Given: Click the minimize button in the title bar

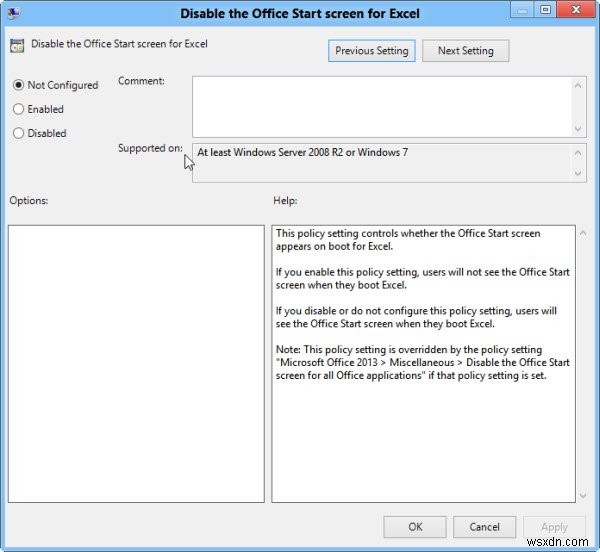Looking at the screenshot, I should click(522, 10).
